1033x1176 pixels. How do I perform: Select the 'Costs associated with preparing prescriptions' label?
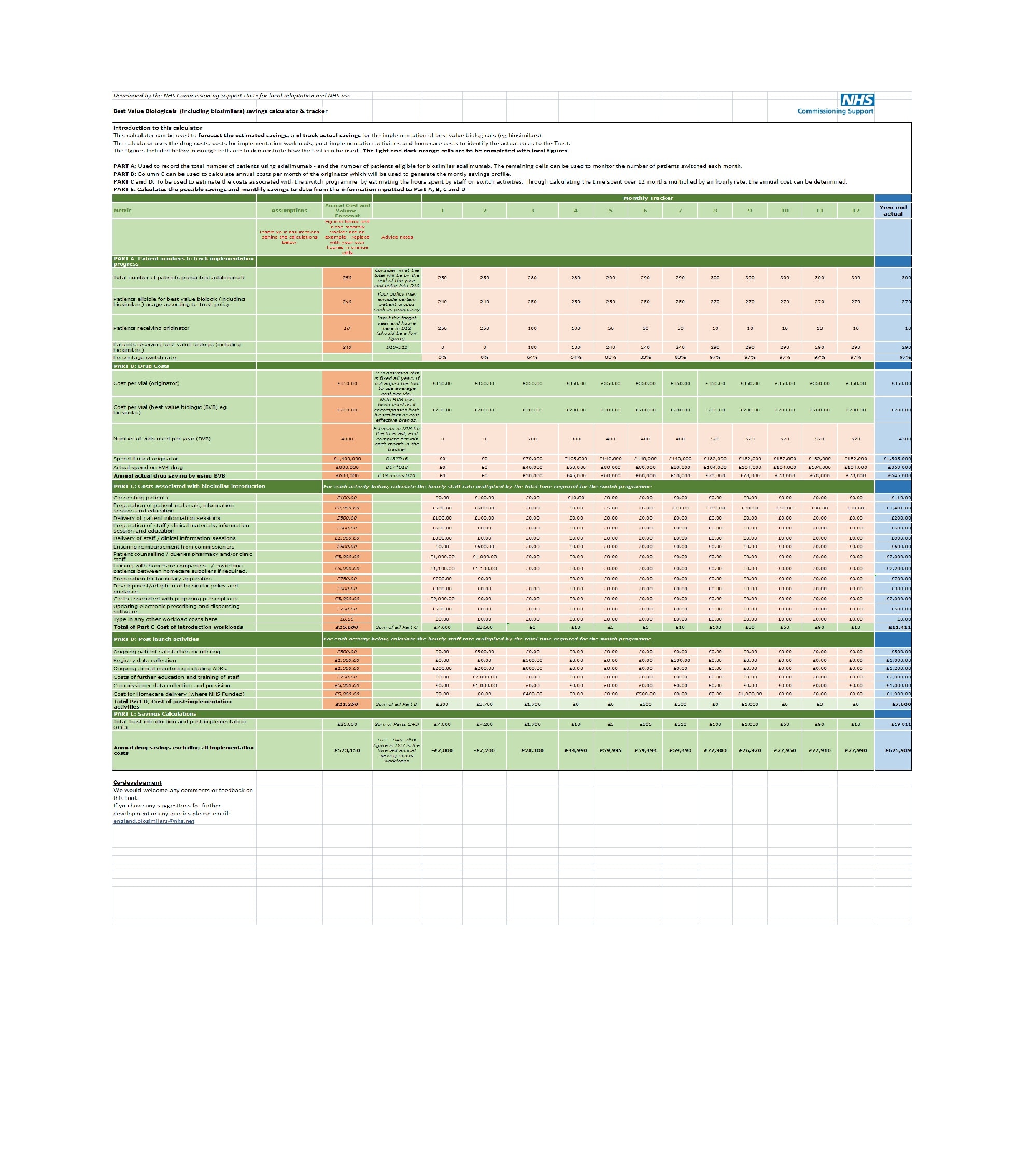(x=184, y=599)
